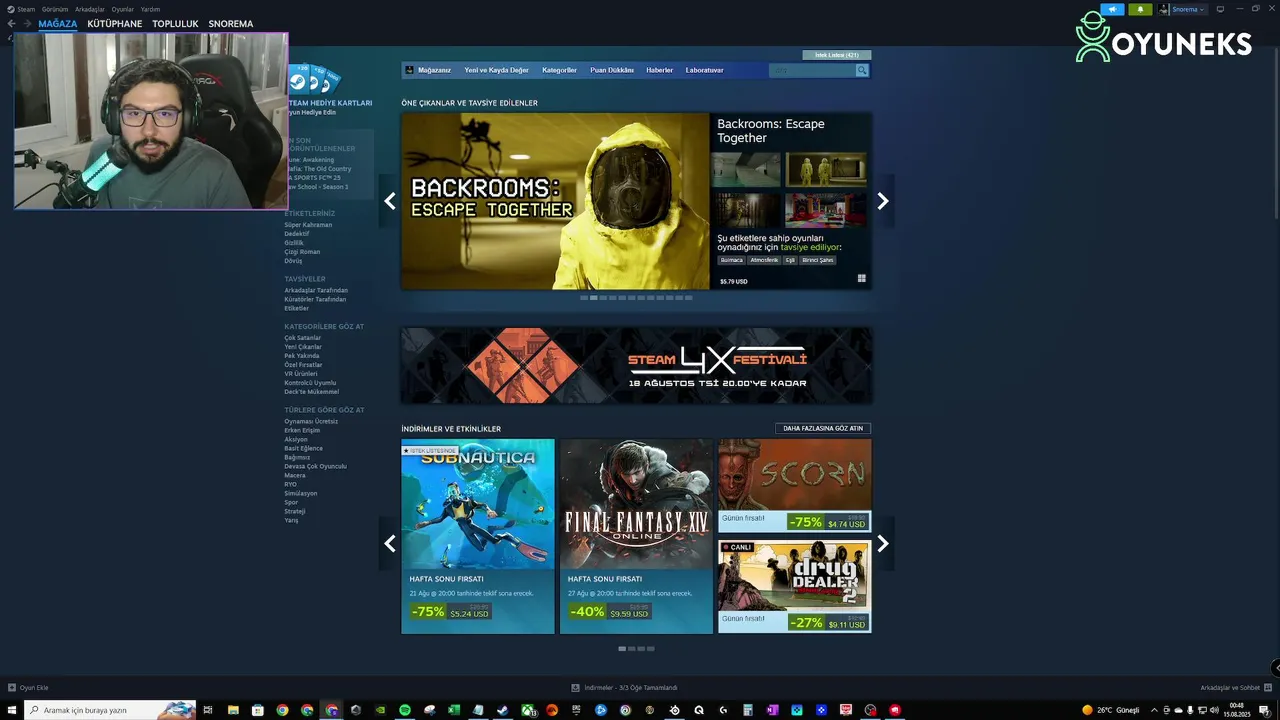The image size is (1280, 720).
Task: Switch to the SNOREMA profile tab
Action: click(231, 23)
